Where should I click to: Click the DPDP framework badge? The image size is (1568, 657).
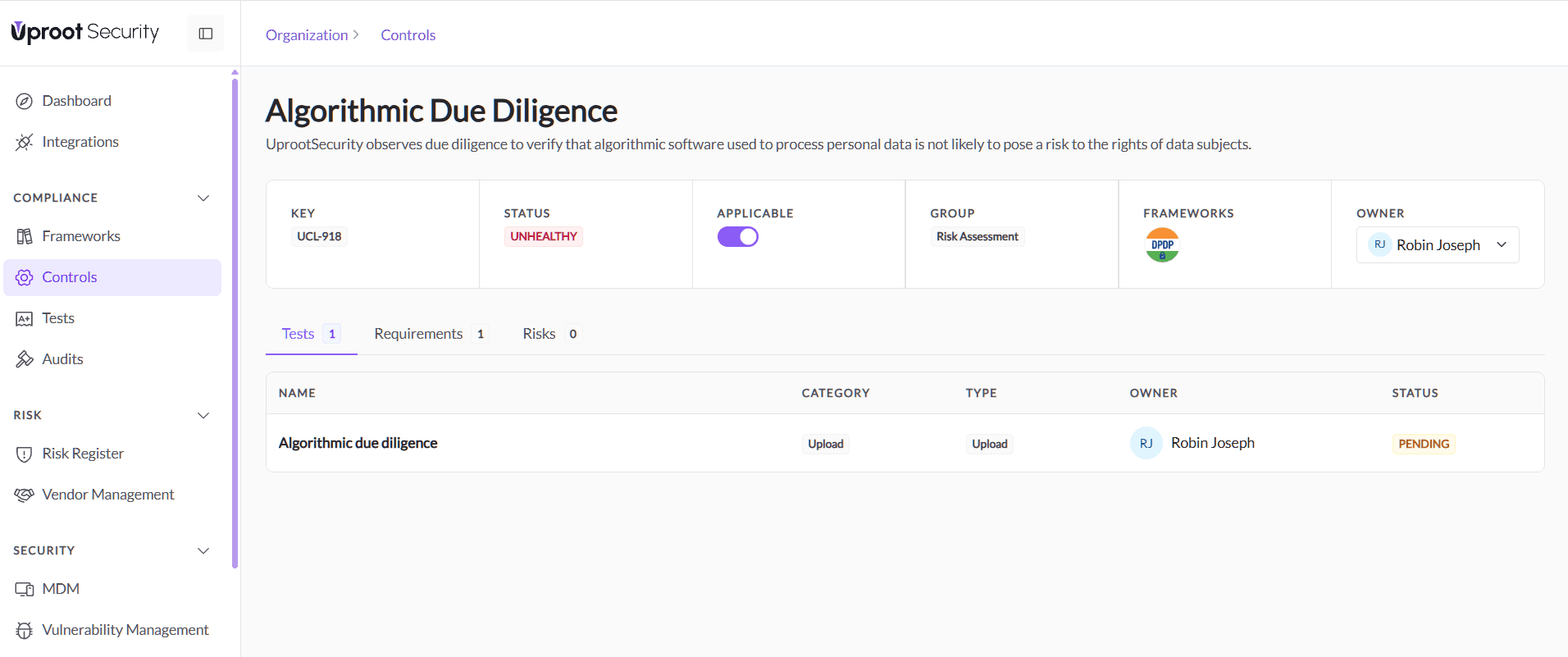pos(1162,245)
